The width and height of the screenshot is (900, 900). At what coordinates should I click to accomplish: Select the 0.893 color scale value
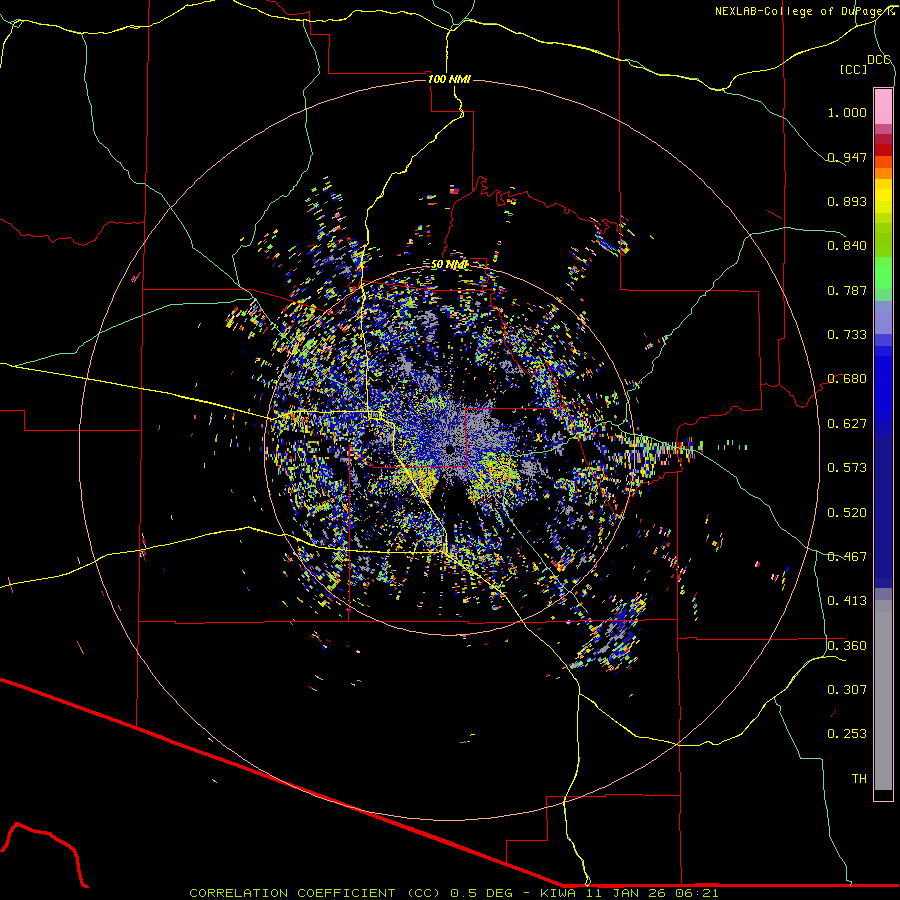click(847, 201)
